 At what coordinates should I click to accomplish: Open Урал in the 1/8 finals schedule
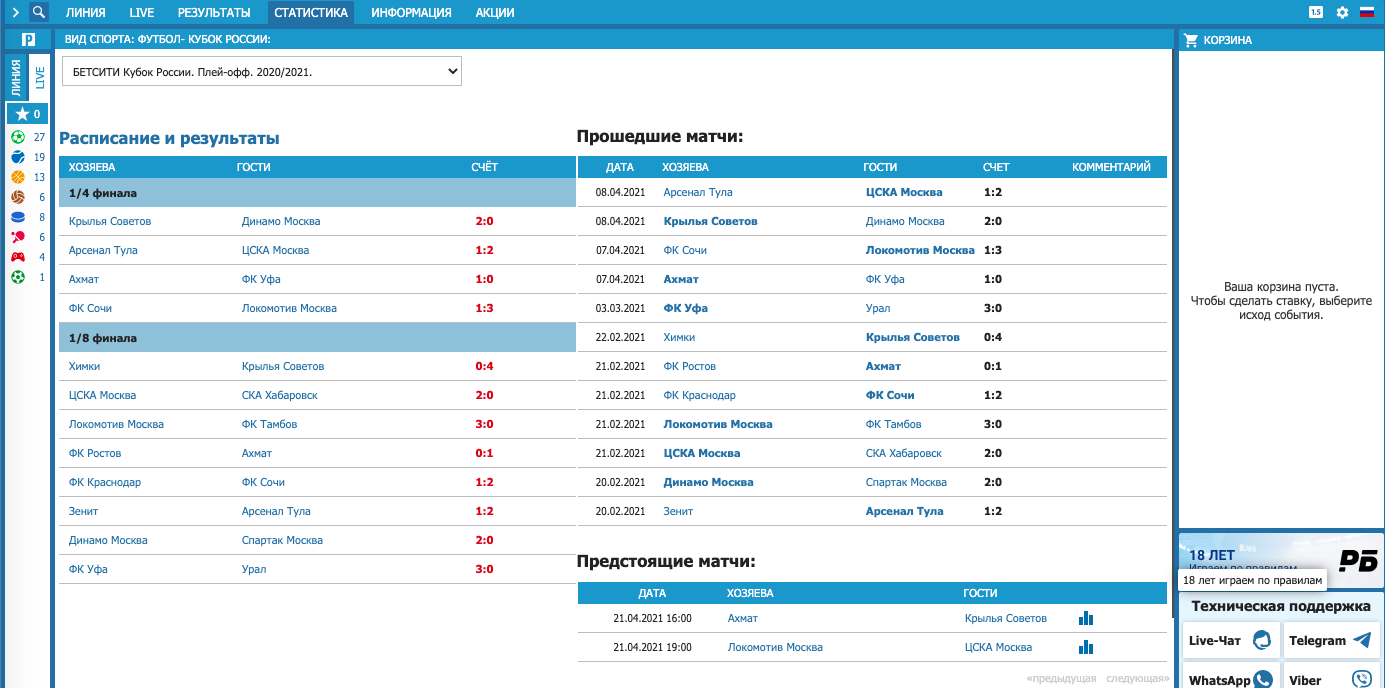(x=254, y=569)
